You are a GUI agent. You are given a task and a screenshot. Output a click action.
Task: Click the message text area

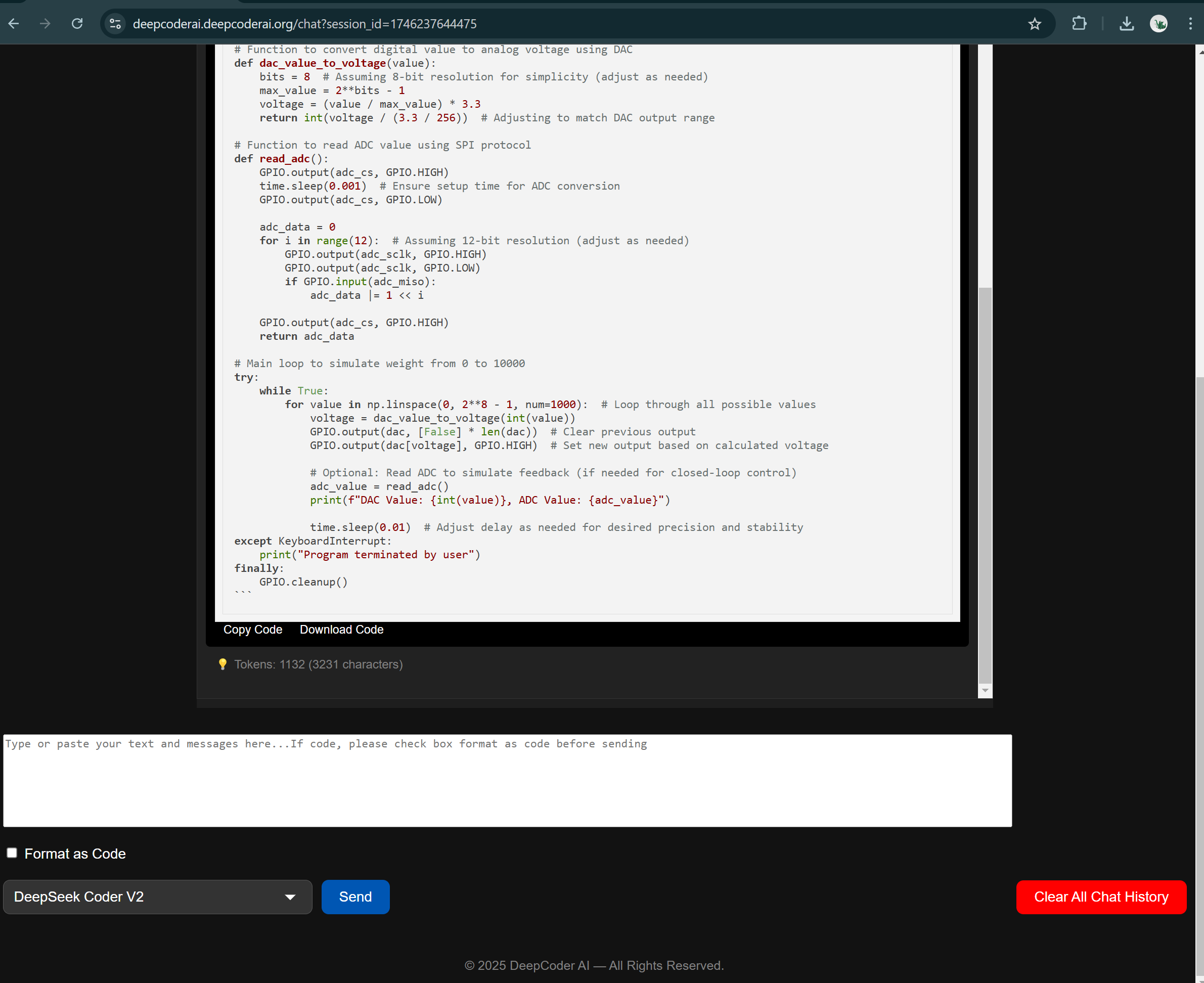pyautogui.click(x=507, y=780)
